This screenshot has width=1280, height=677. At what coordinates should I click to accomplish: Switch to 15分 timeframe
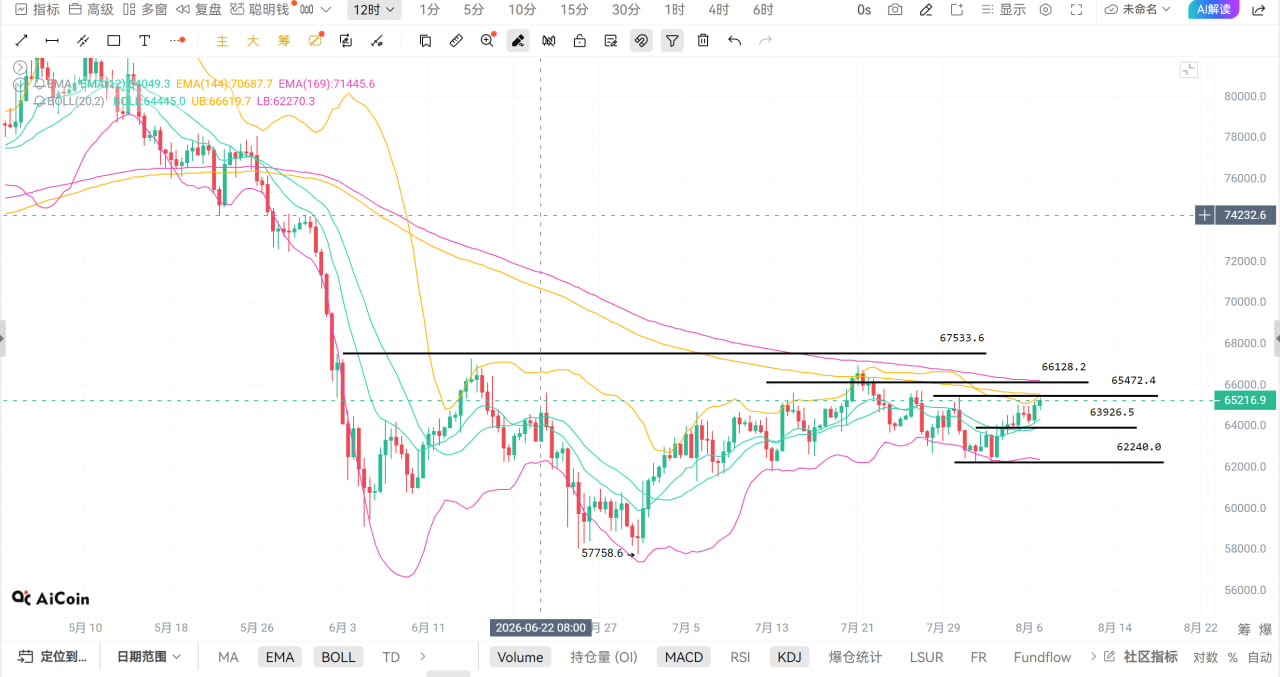pyautogui.click(x=574, y=10)
